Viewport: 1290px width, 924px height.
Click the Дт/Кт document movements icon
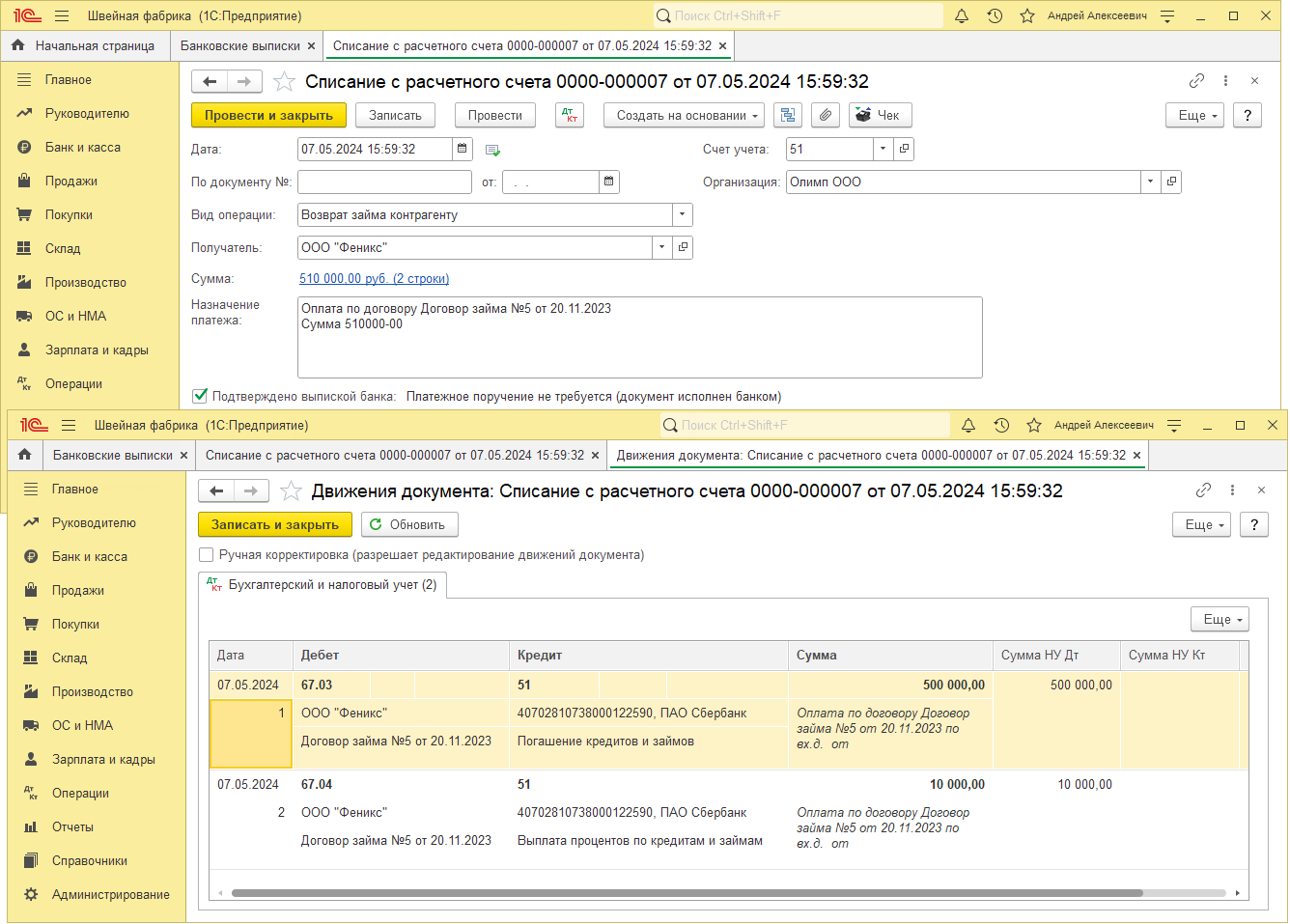click(x=570, y=115)
